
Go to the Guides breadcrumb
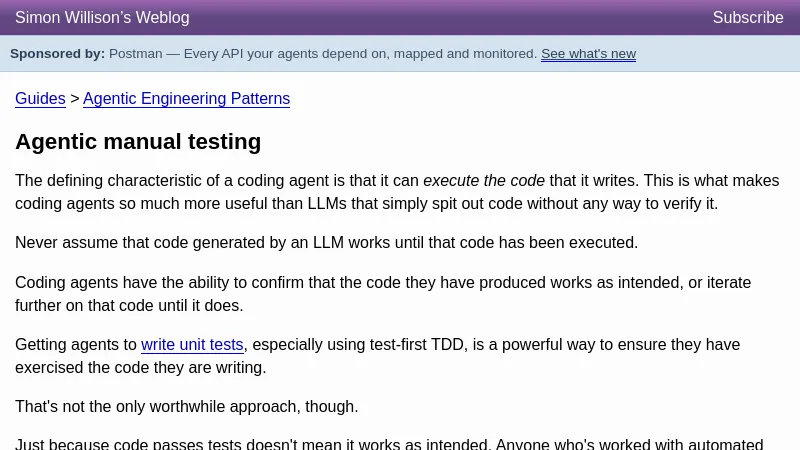pyautogui.click(x=40, y=99)
